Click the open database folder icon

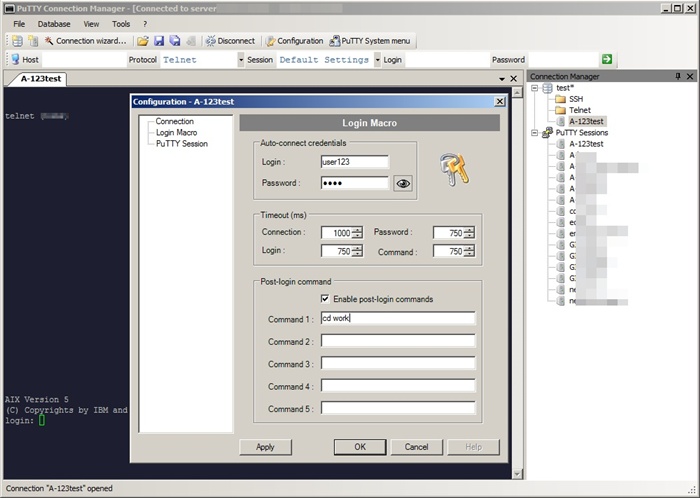click(x=143, y=41)
